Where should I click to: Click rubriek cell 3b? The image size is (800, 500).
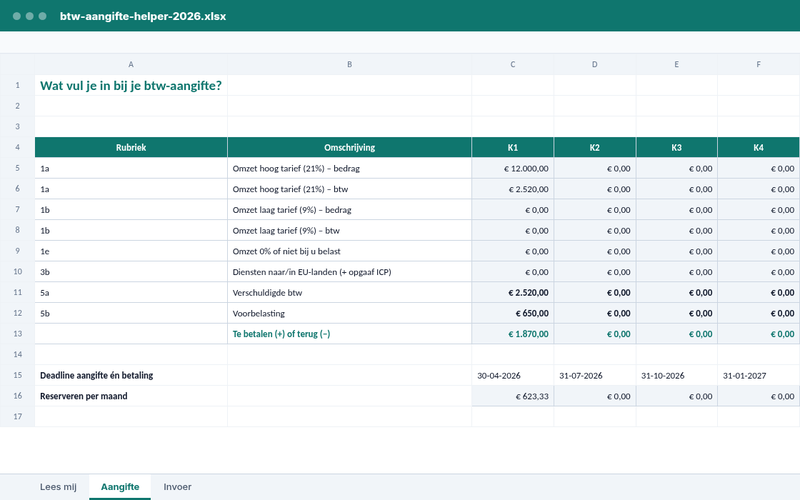131,271
